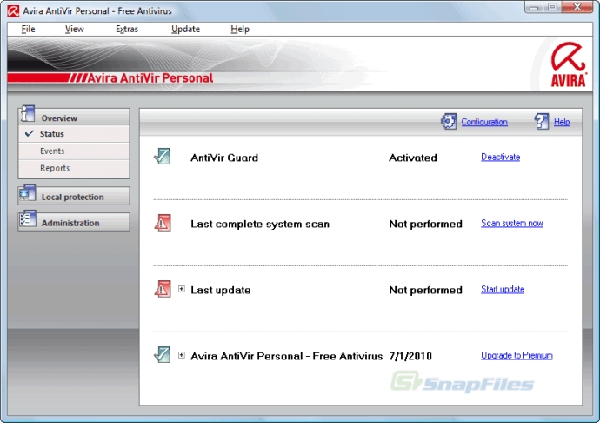
Task: Click the Deactivate link for AntiVir Guard
Action: 501,157
